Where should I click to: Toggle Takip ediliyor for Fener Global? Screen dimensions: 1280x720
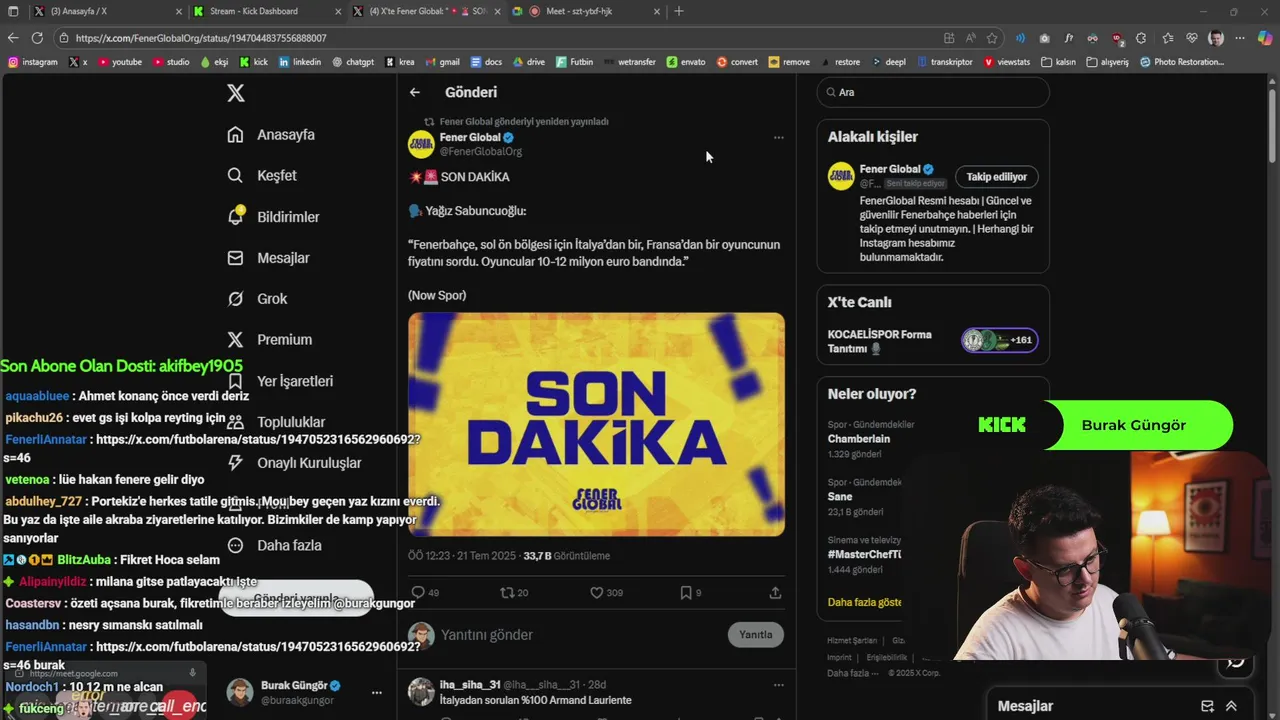pyautogui.click(x=996, y=177)
